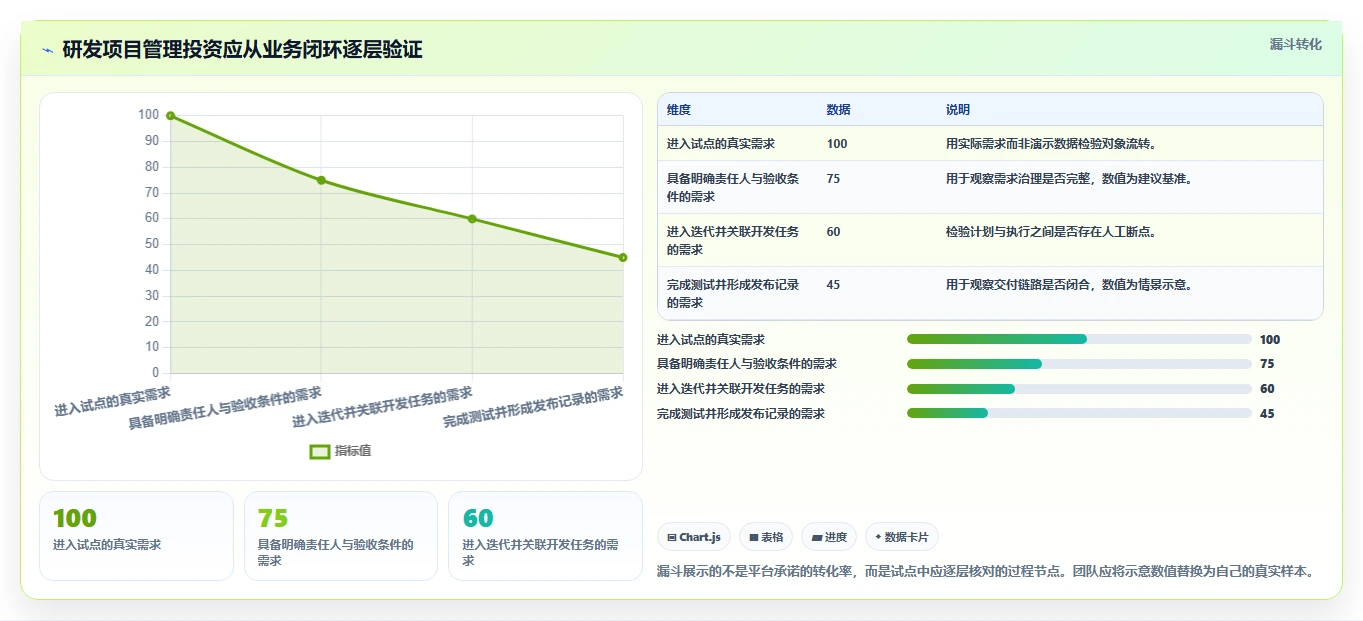This screenshot has width=1363, height=621.
Task: Click progress label 完成测试并形成发布记录的需求
Action: point(741,414)
